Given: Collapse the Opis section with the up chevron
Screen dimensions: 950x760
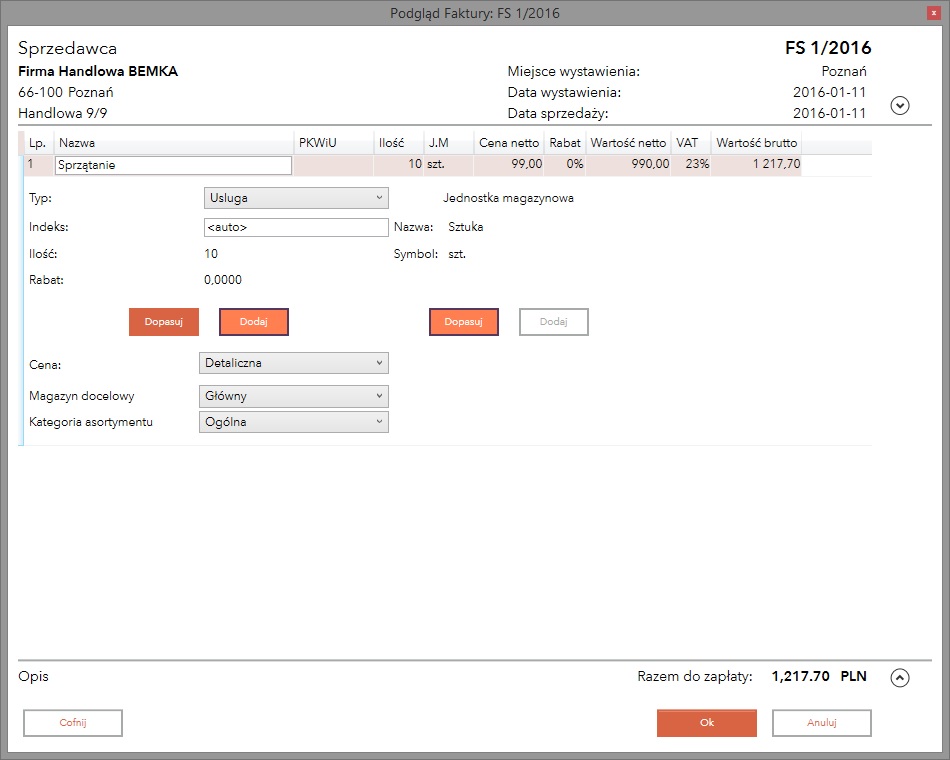Looking at the screenshot, I should pyautogui.click(x=900, y=678).
